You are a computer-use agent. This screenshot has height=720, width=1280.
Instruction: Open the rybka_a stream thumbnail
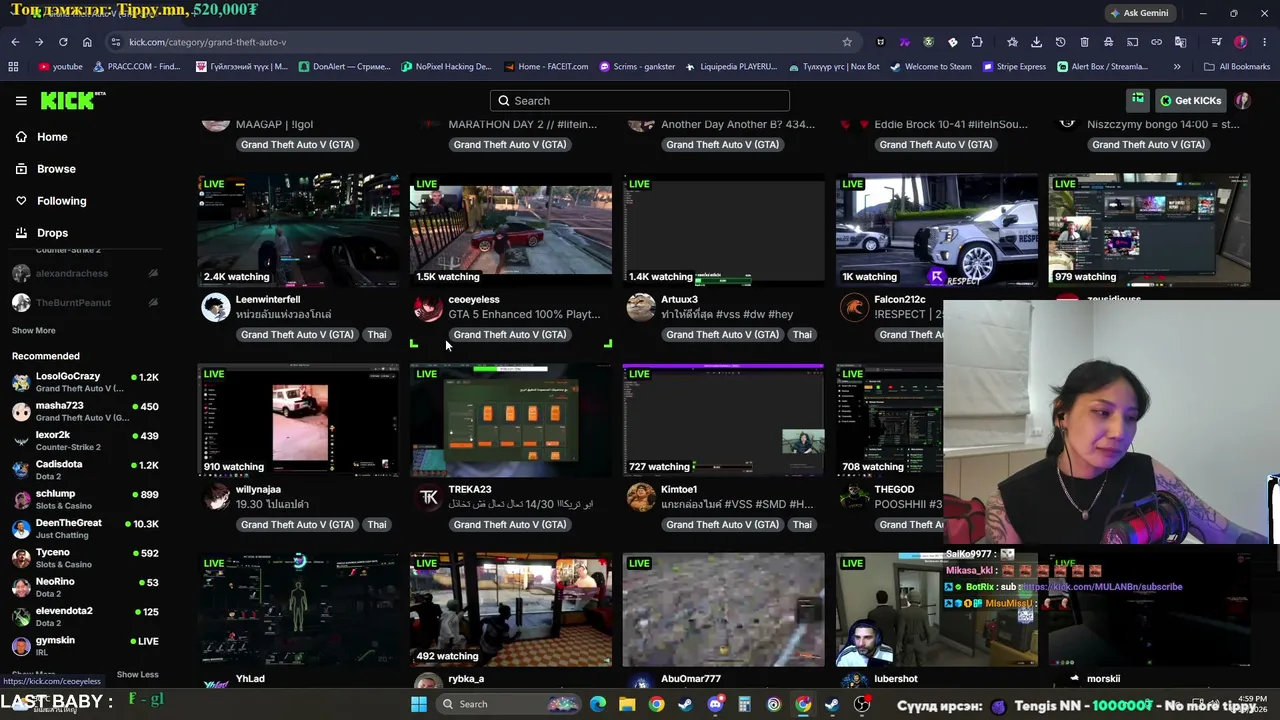tap(511, 609)
